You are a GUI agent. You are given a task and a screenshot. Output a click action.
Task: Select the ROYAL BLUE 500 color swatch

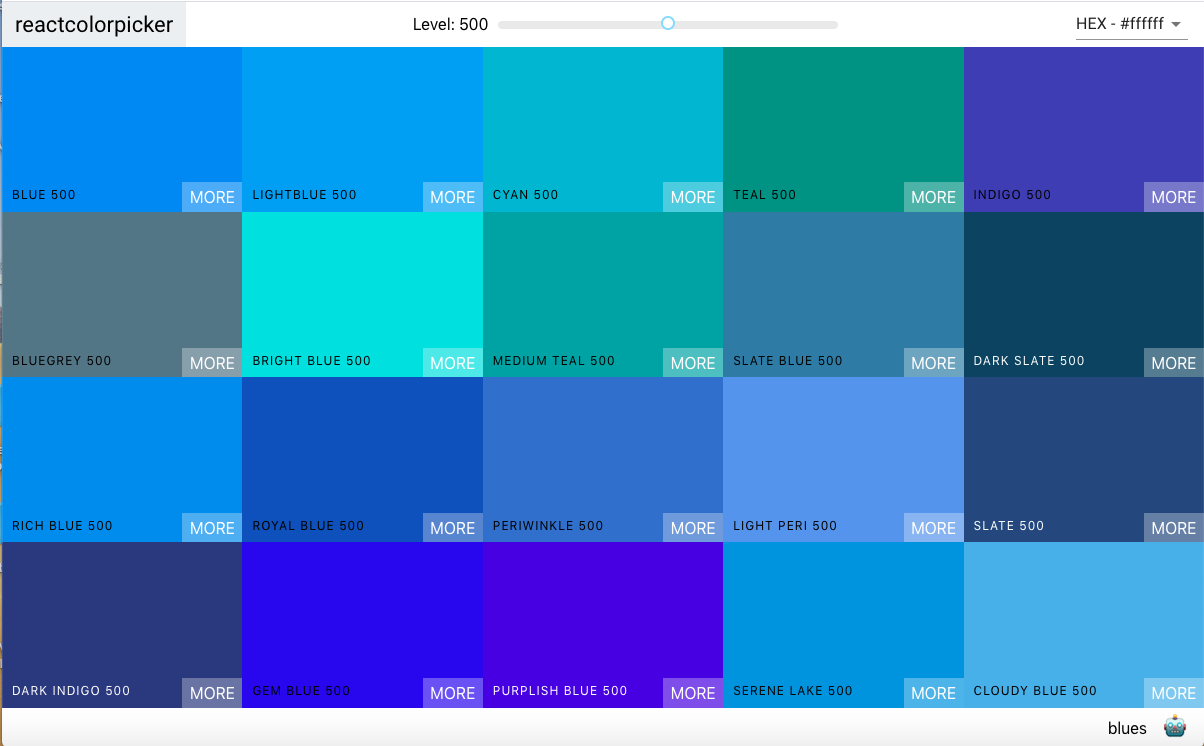[x=362, y=450]
